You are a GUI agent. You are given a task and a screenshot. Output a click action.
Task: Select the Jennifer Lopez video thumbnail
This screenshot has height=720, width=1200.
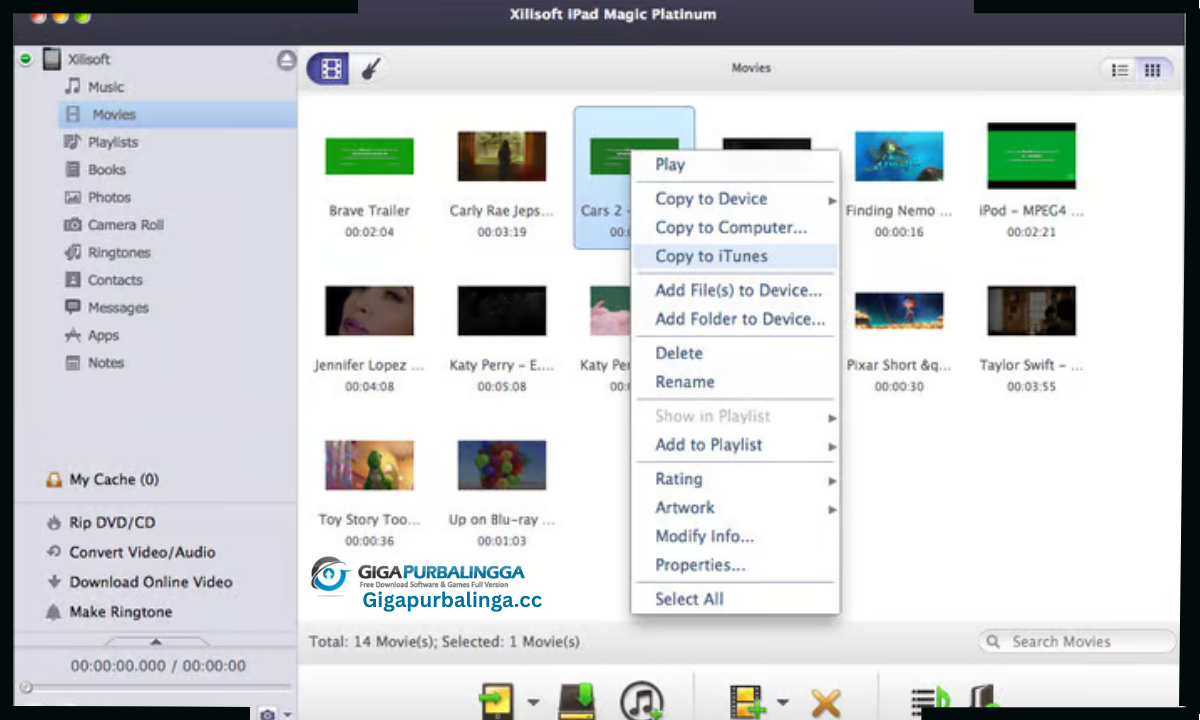(x=369, y=311)
